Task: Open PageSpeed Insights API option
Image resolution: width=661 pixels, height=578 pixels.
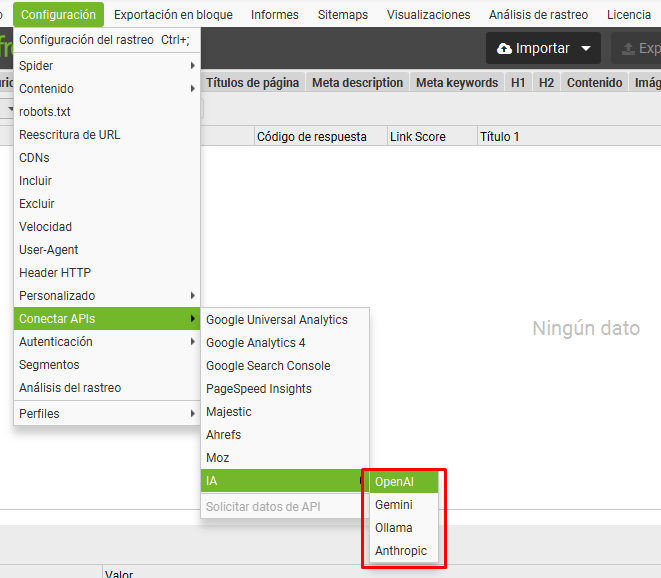Action: click(259, 389)
